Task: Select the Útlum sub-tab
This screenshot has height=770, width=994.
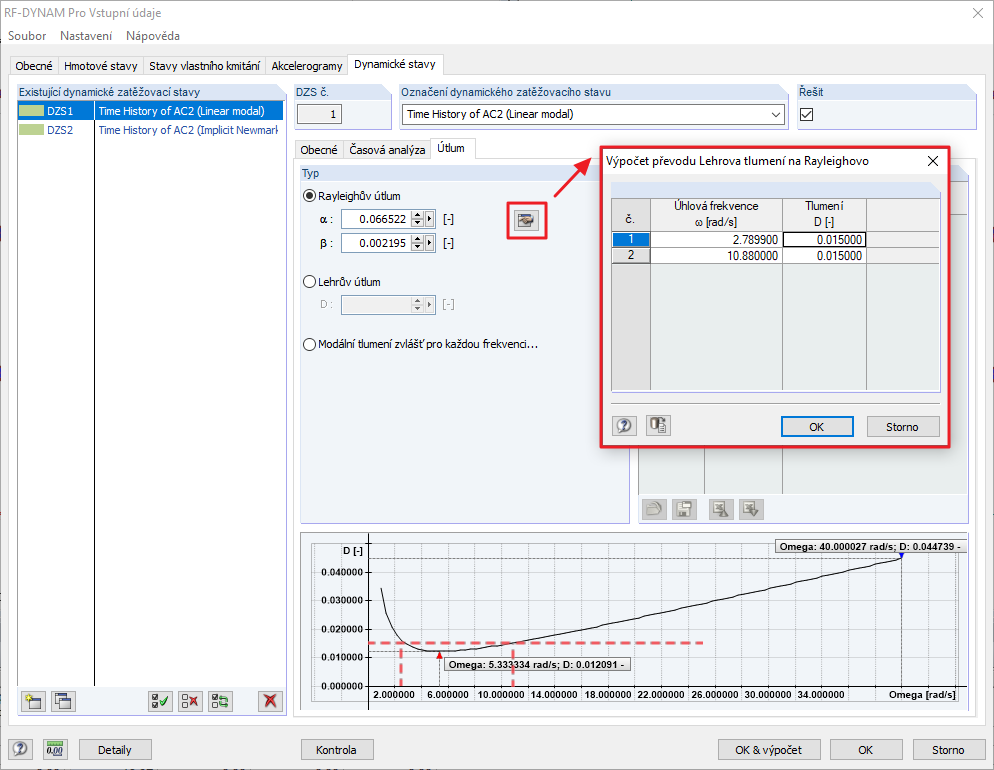Action: [x=451, y=148]
